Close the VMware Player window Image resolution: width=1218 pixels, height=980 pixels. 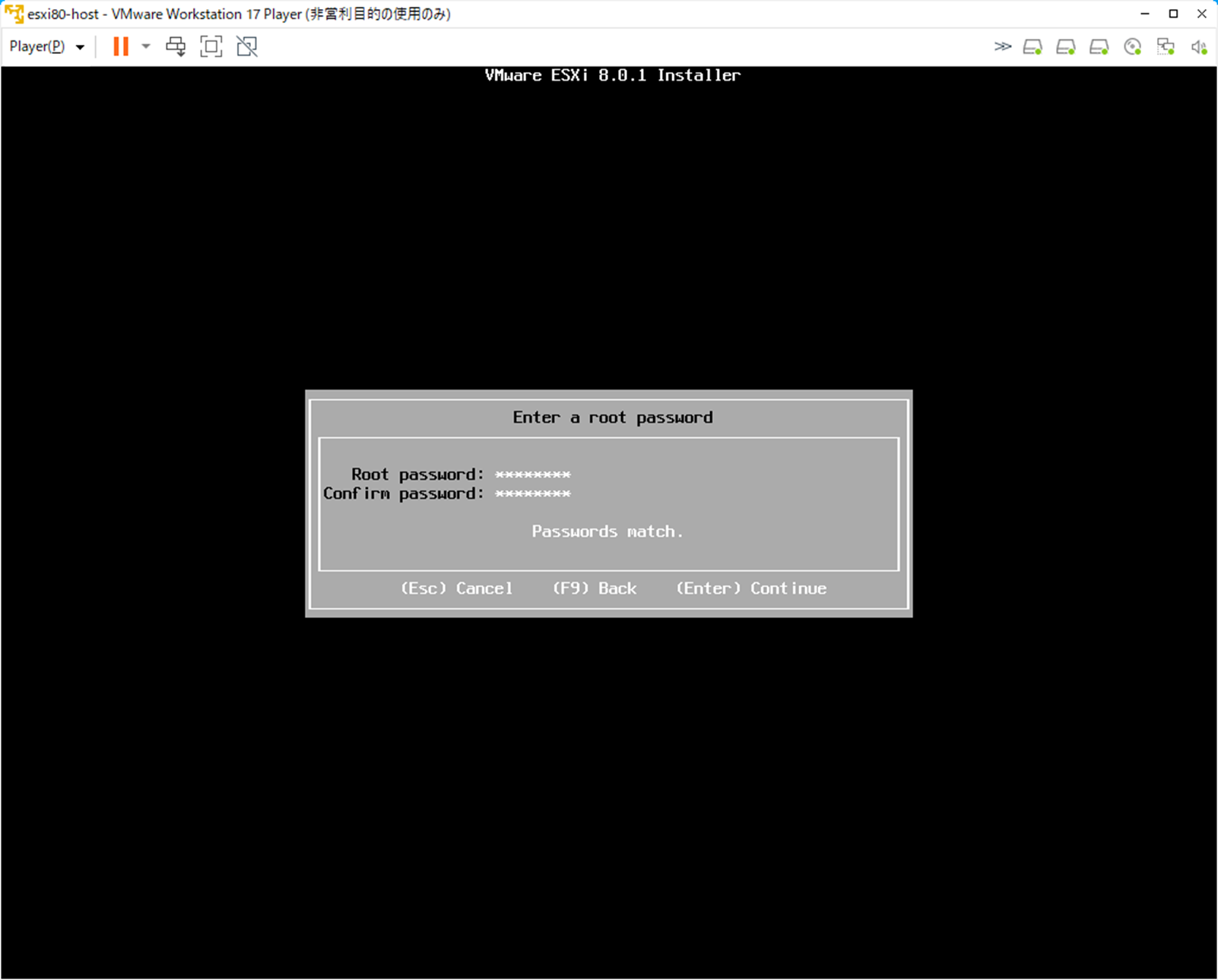1202,14
